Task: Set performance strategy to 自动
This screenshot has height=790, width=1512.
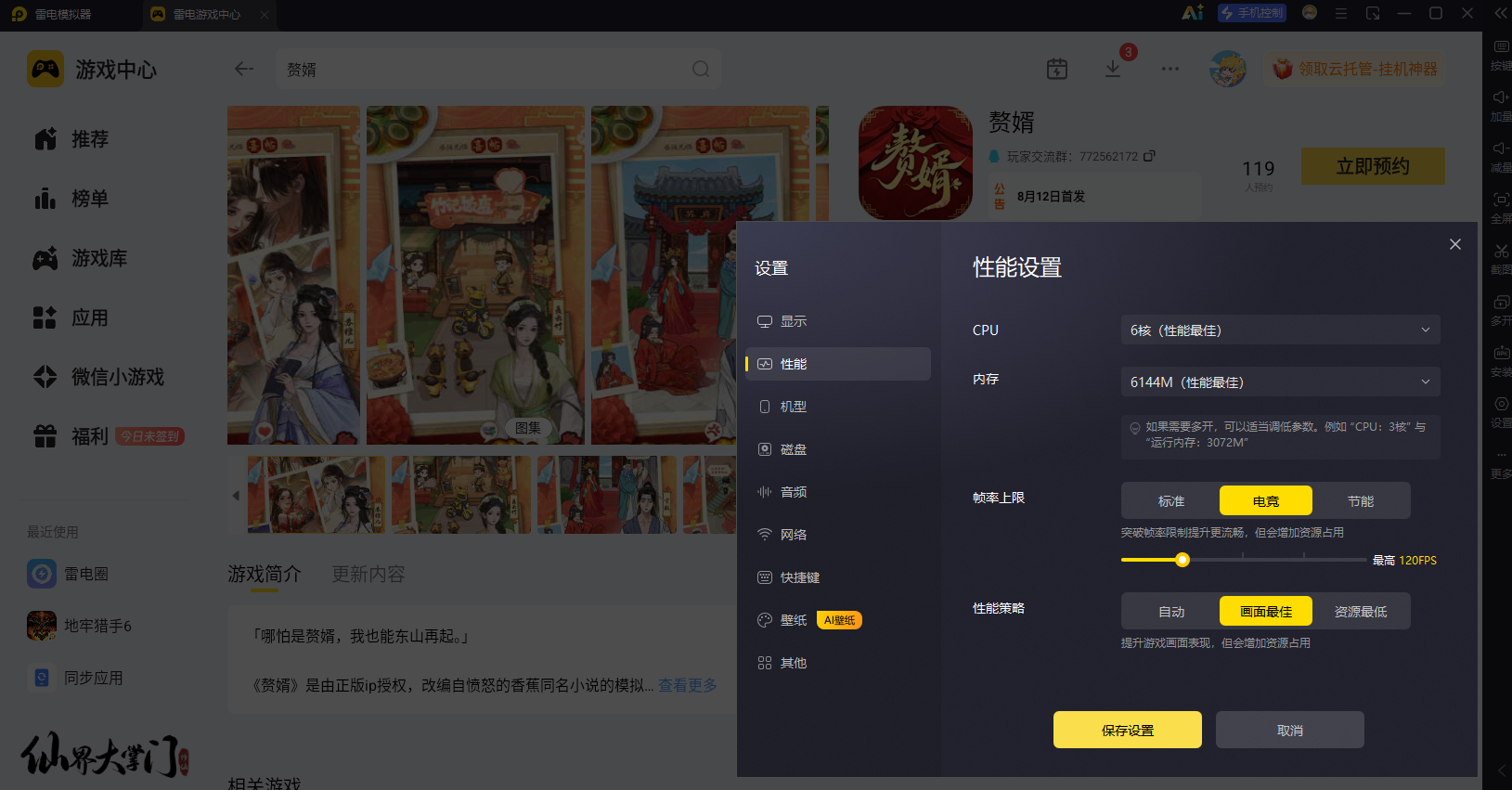Action: tap(1170, 611)
